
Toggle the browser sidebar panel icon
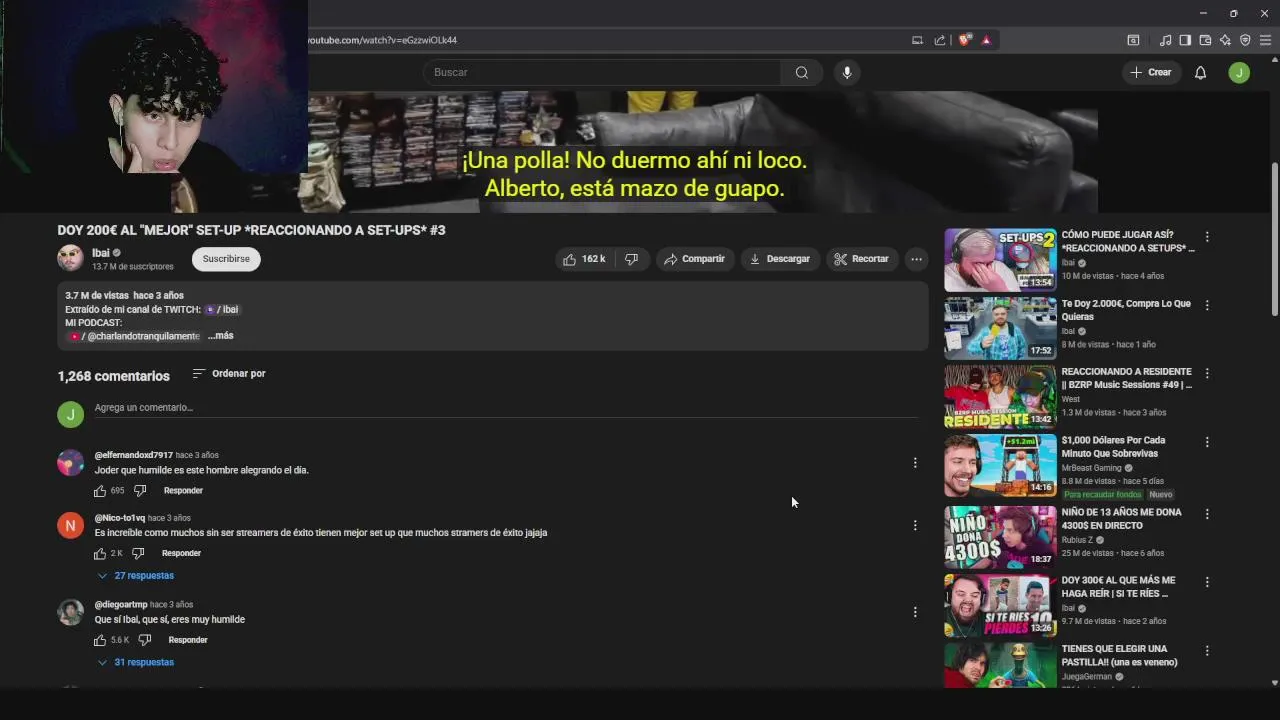(1185, 40)
